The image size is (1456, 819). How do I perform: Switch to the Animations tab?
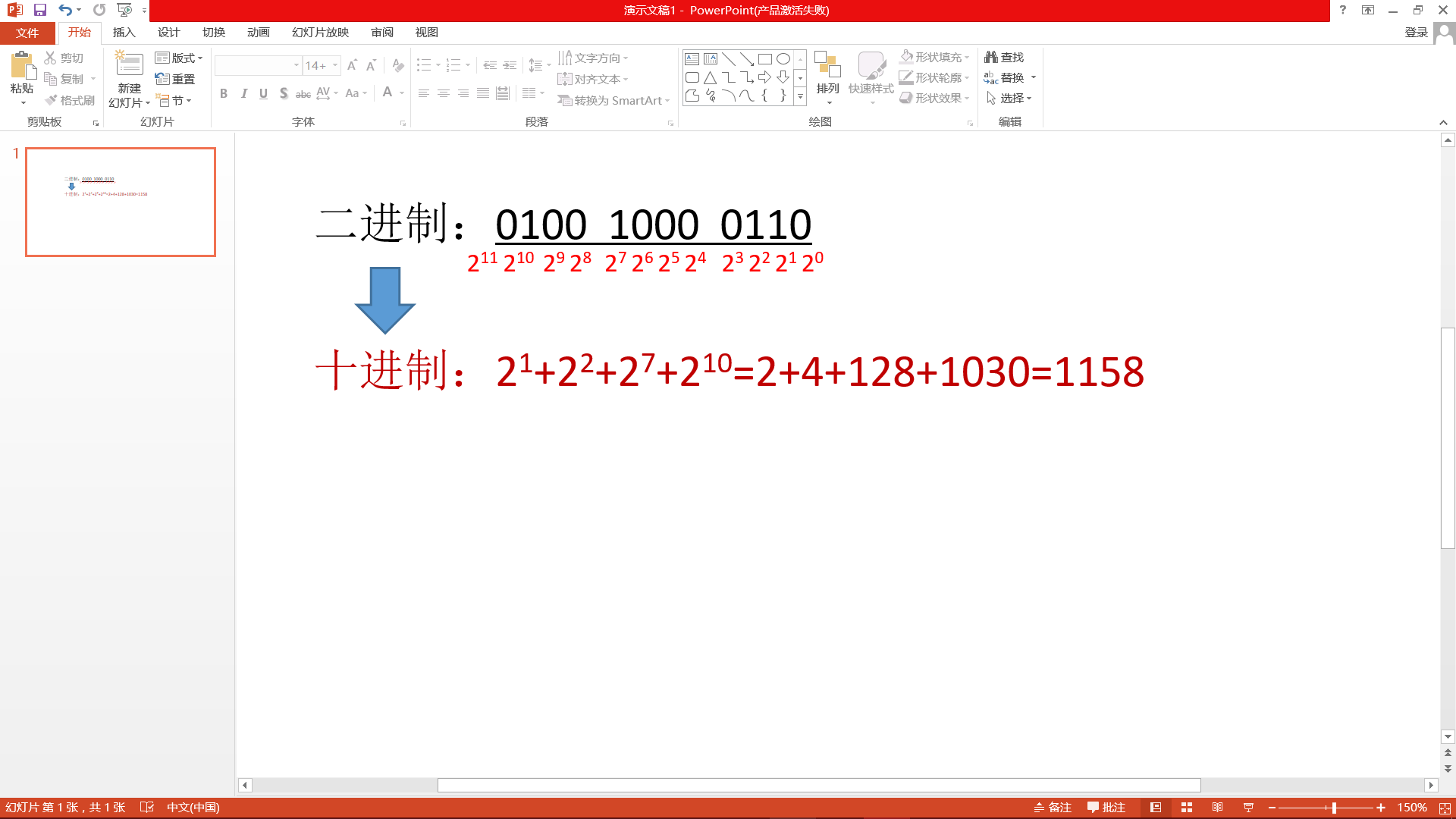pos(258,33)
